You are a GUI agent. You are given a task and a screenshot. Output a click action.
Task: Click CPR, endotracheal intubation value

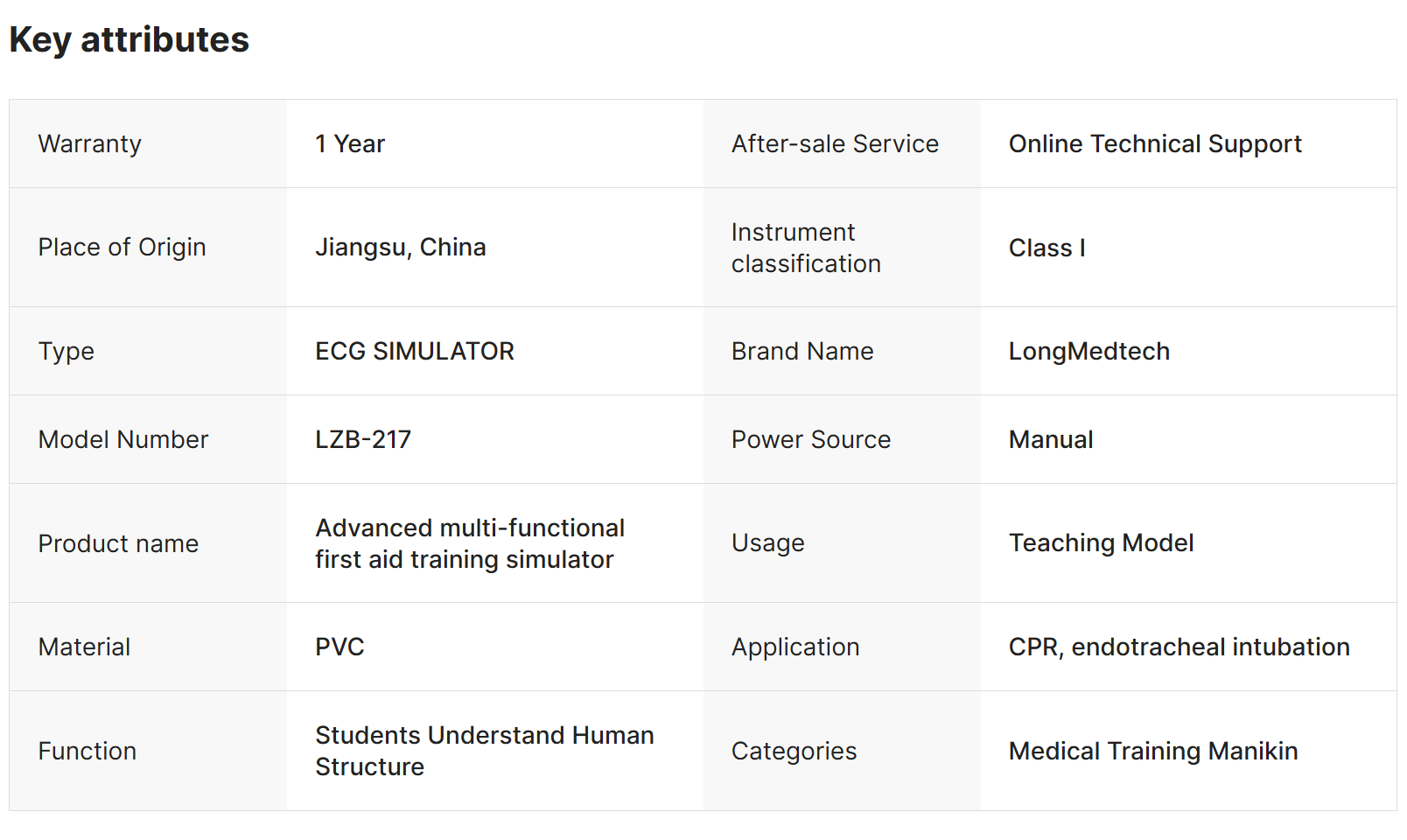click(x=1179, y=647)
